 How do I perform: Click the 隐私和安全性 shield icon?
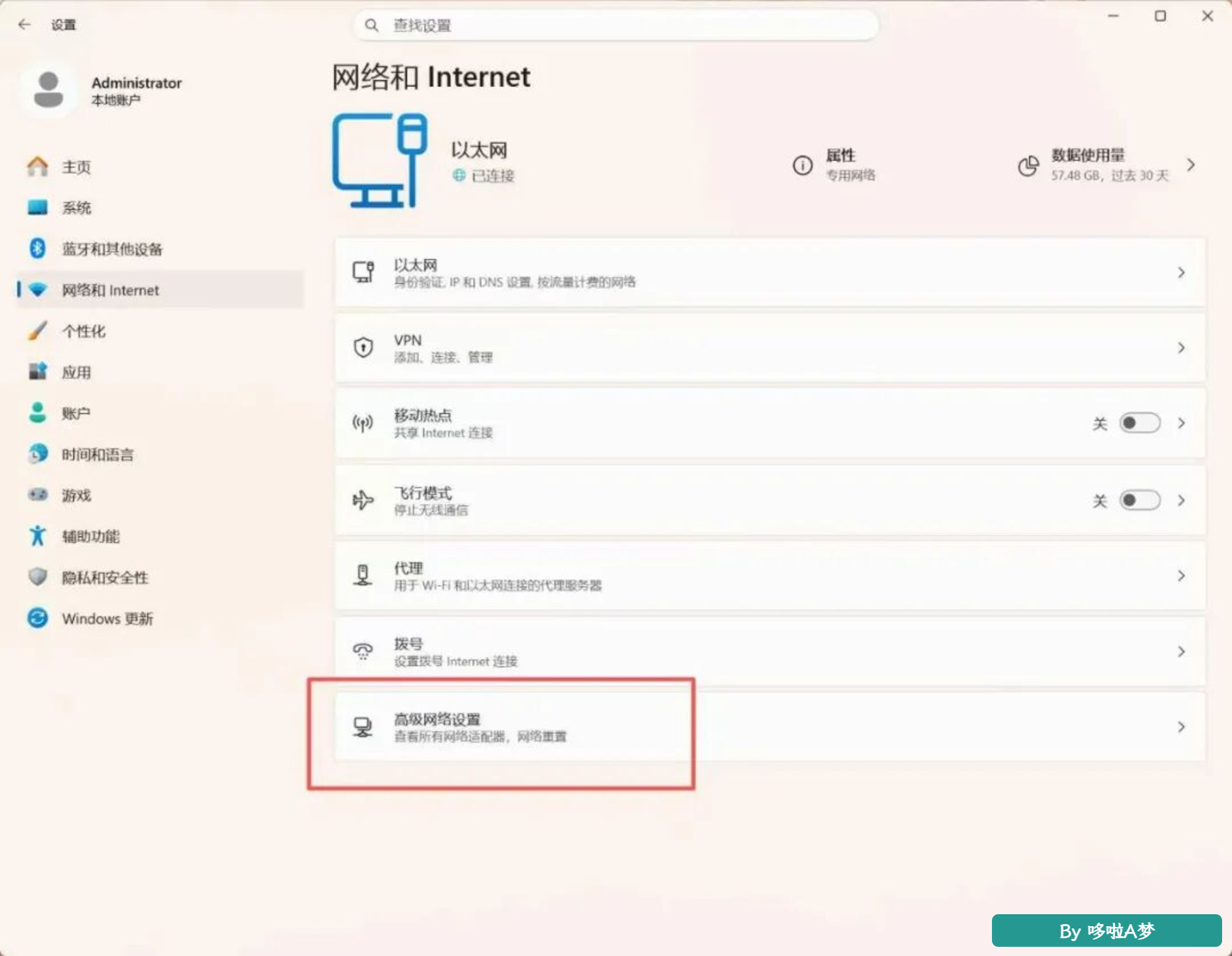click(x=38, y=577)
